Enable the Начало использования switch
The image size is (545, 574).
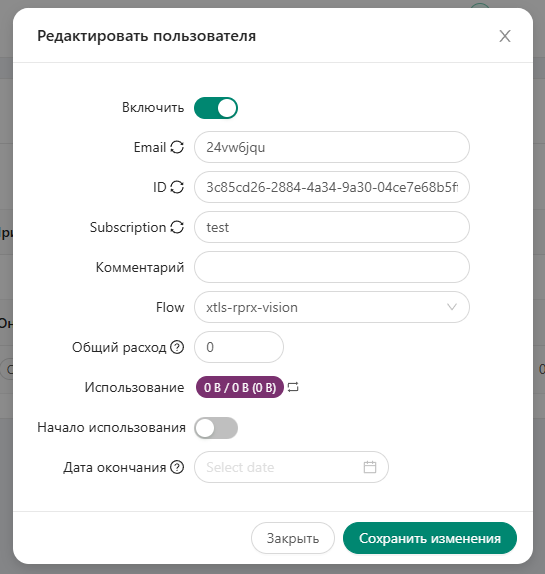(x=216, y=428)
